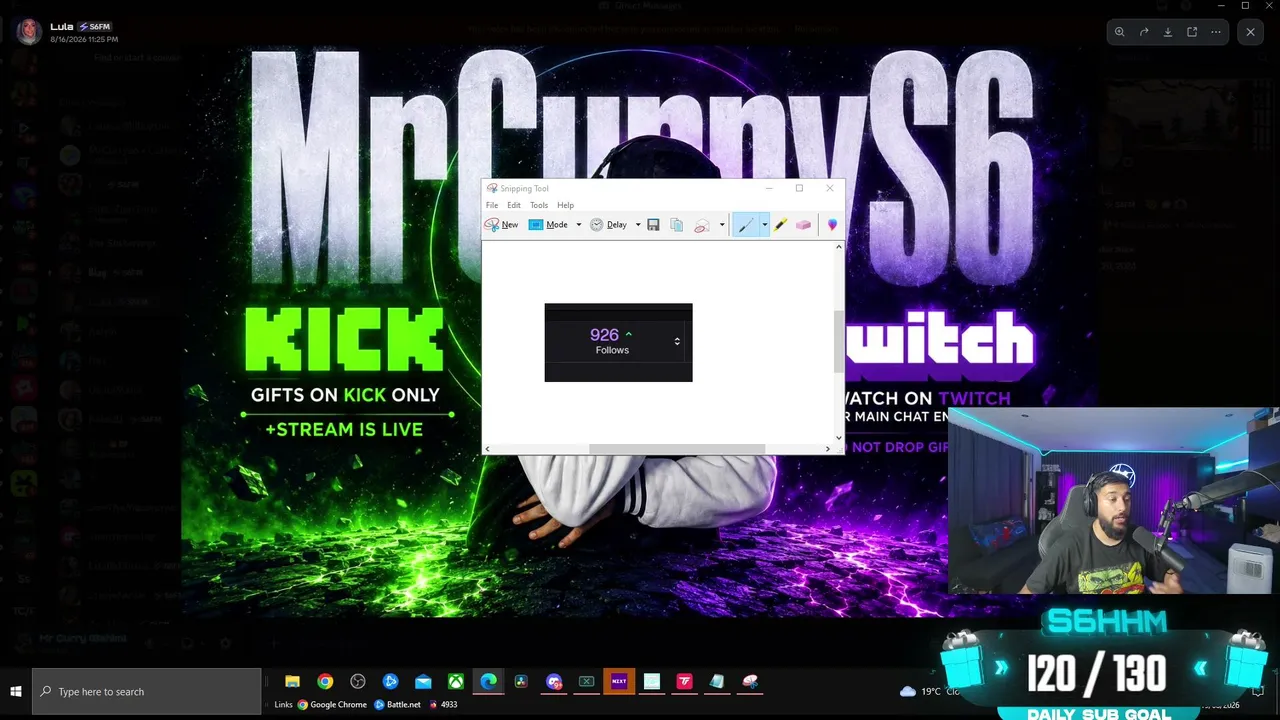Expand the Pen options dropdown arrow
Image resolution: width=1280 pixels, height=720 pixels.
[x=764, y=225]
